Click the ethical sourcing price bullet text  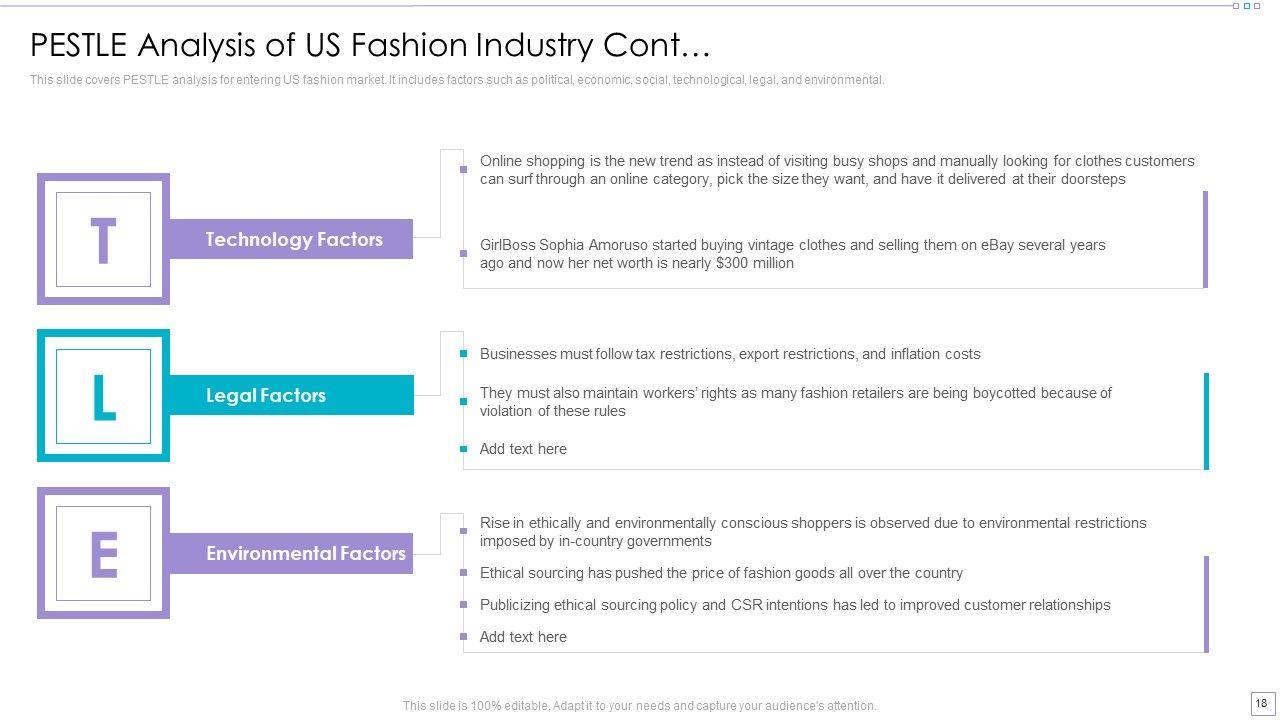click(721, 573)
